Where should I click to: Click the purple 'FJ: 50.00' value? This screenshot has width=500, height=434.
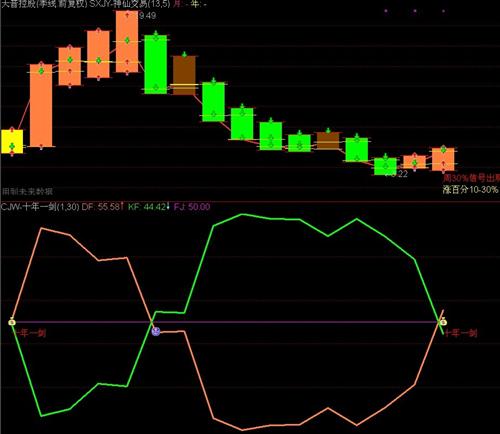[192, 207]
